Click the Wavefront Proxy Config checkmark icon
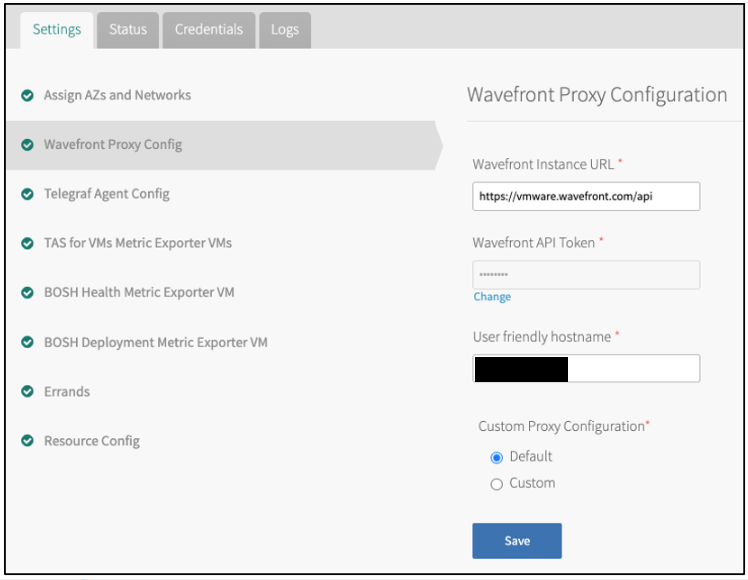748x580 pixels. click(27, 145)
